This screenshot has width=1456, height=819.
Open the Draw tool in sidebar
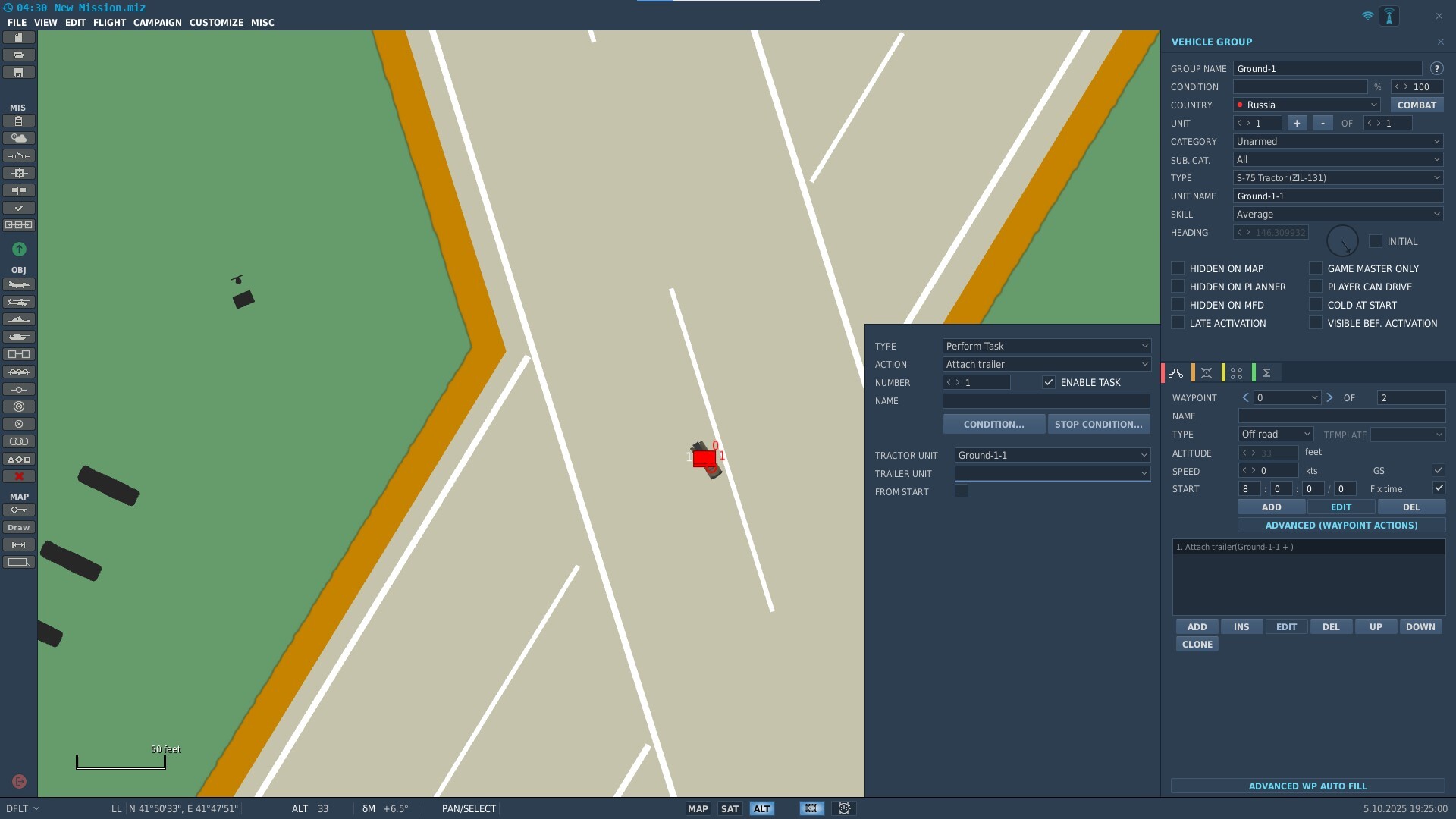[19, 528]
